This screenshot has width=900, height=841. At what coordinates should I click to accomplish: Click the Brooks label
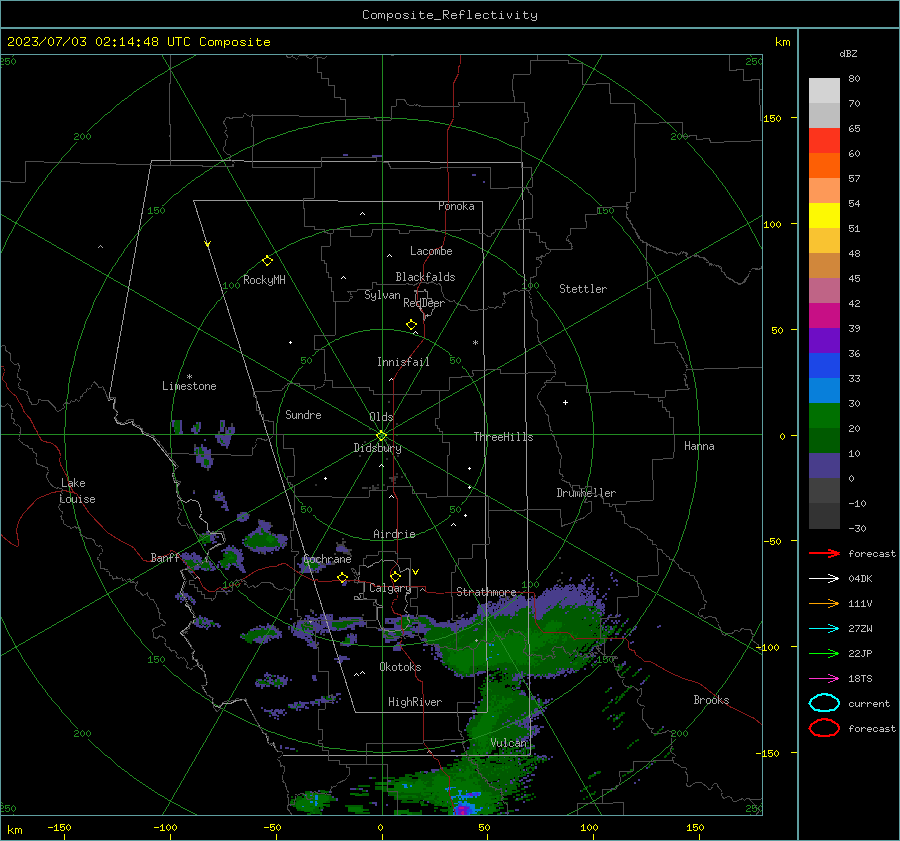711,700
